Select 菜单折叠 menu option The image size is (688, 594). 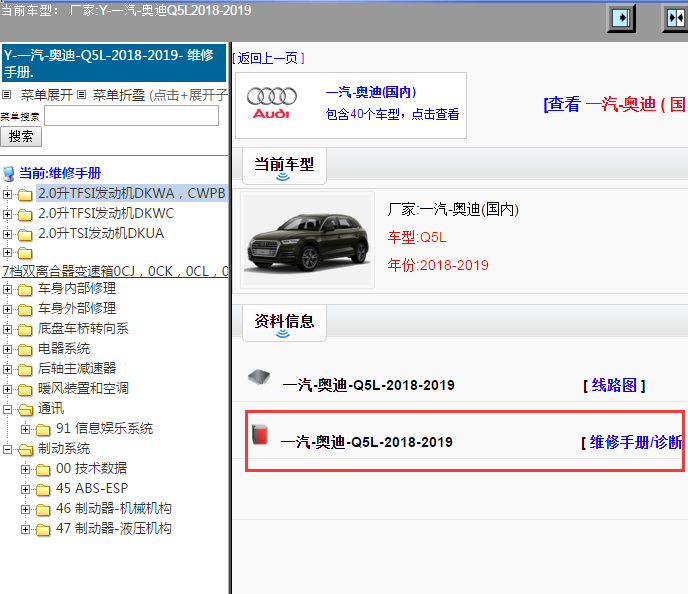(x=118, y=94)
